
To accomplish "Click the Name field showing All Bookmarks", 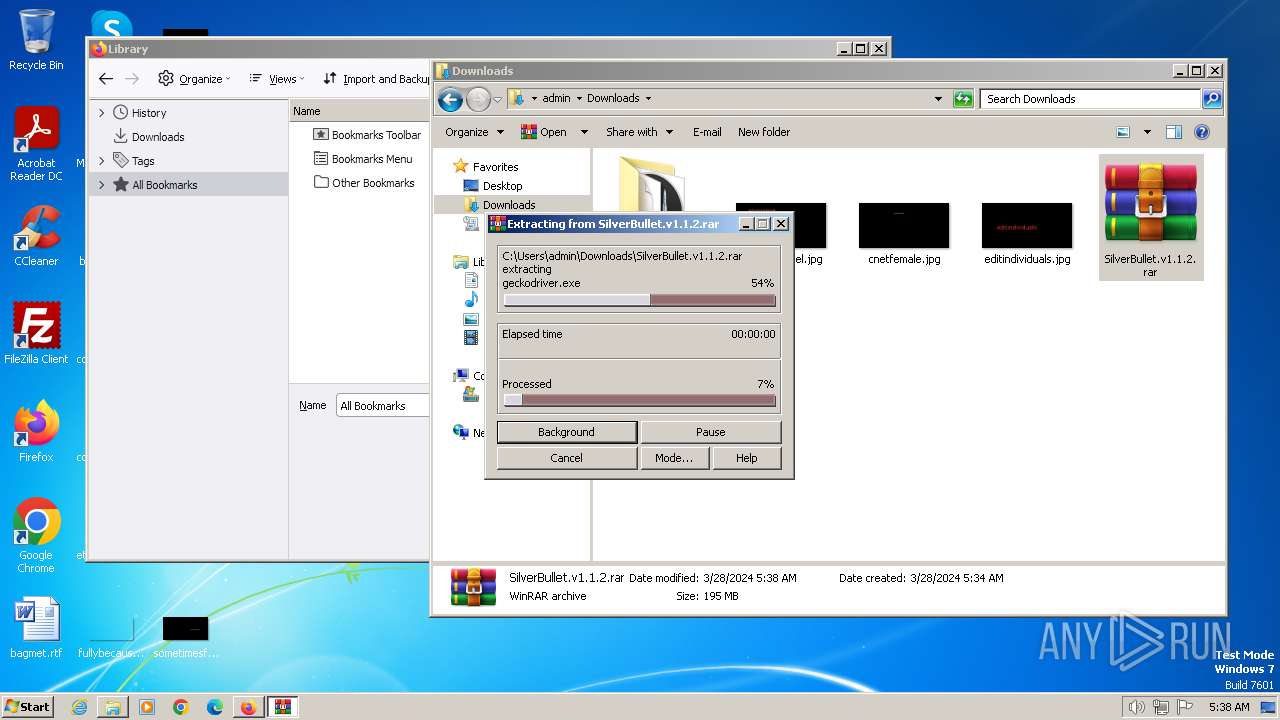I will click(x=383, y=405).
